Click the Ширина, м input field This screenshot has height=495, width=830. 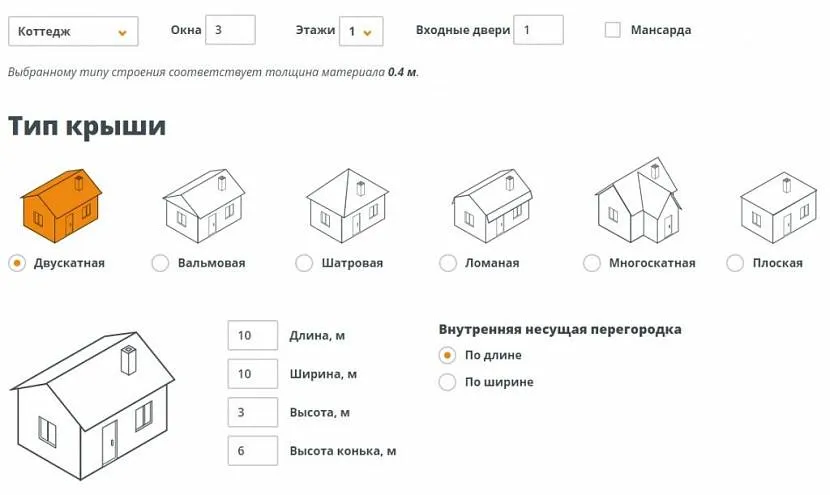pos(252,374)
